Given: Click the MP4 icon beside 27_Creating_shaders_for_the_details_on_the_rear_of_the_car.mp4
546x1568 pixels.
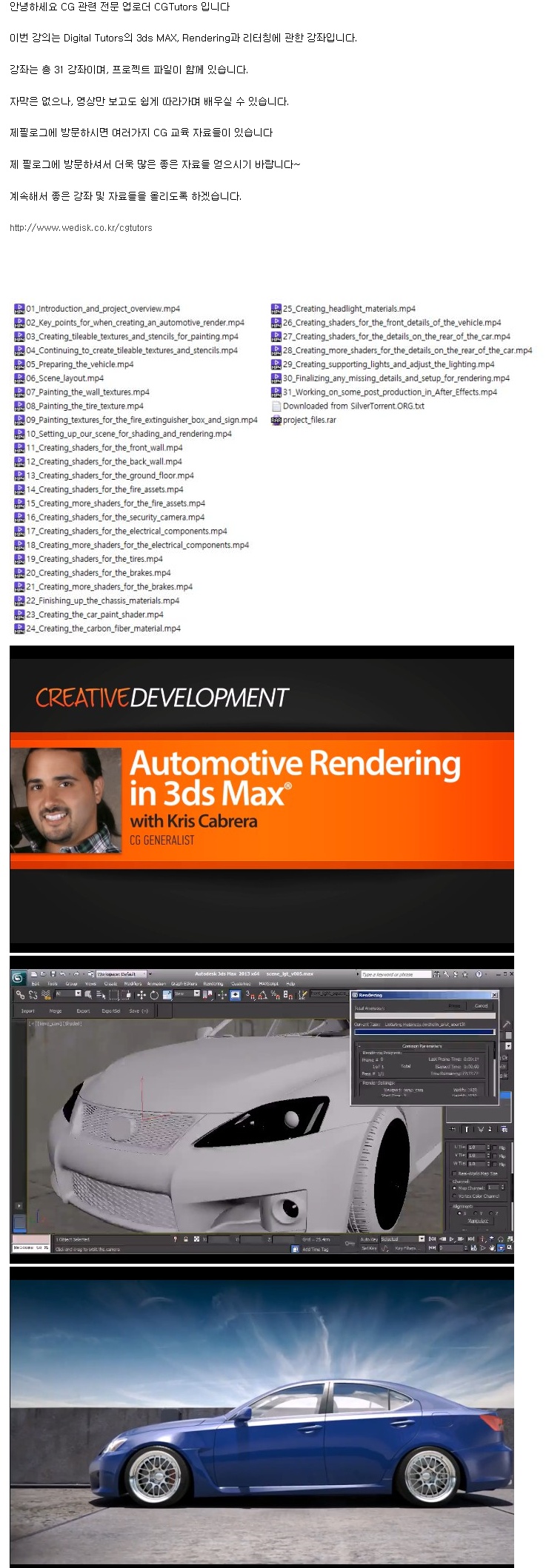Looking at the screenshot, I should point(276,337).
